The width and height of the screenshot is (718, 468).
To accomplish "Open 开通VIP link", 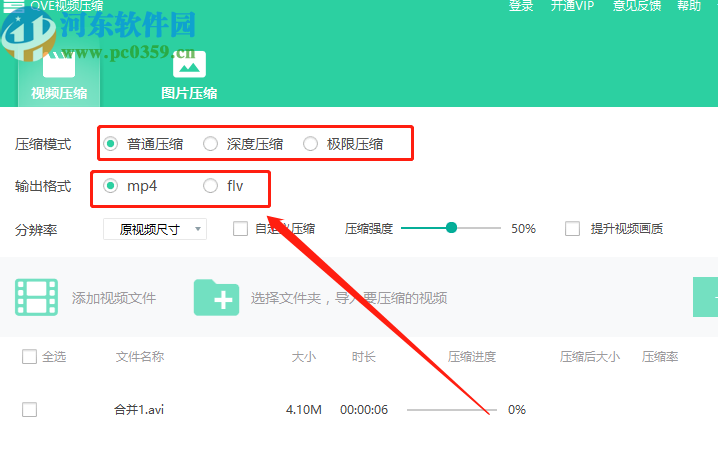I will pyautogui.click(x=572, y=5).
